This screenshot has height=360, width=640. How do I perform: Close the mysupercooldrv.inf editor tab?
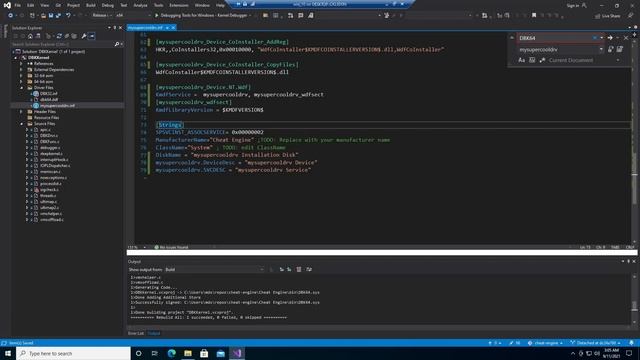[x=173, y=27]
